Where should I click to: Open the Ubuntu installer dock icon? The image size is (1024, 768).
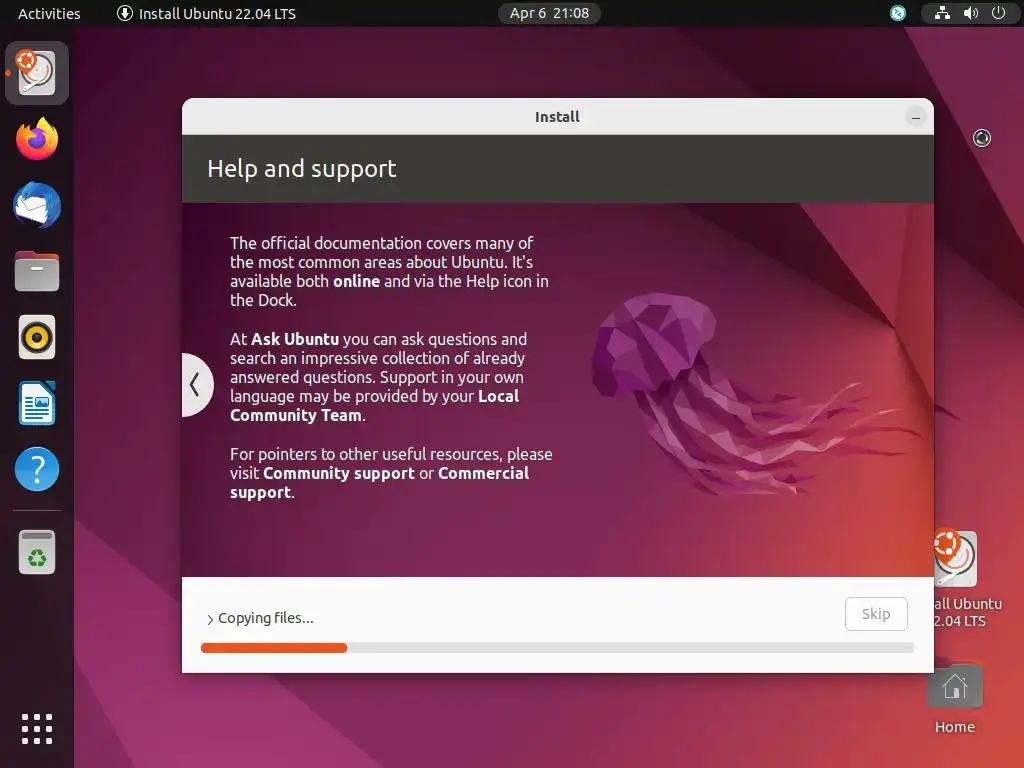pyautogui.click(x=37, y=73)
